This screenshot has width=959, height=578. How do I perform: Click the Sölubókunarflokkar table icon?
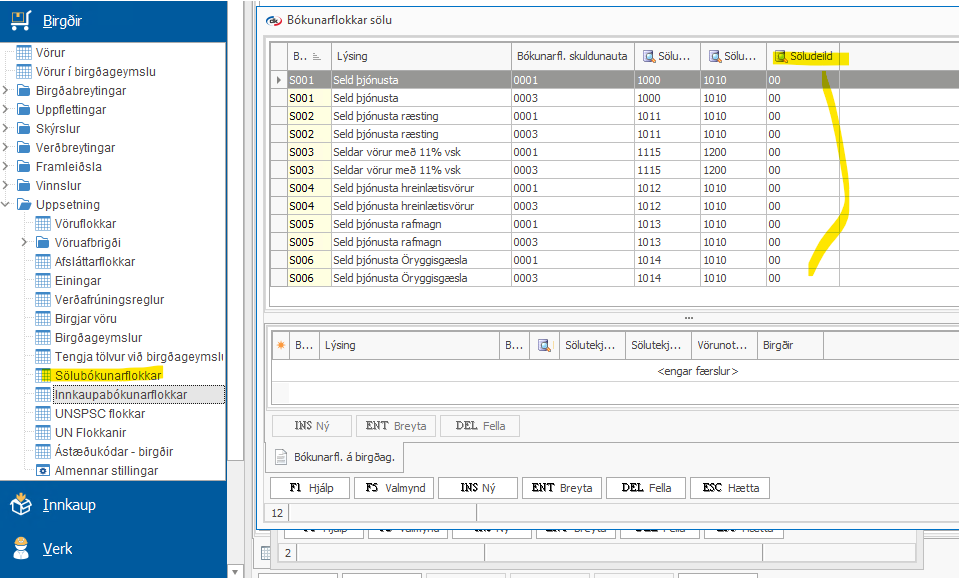pos(43,376)
